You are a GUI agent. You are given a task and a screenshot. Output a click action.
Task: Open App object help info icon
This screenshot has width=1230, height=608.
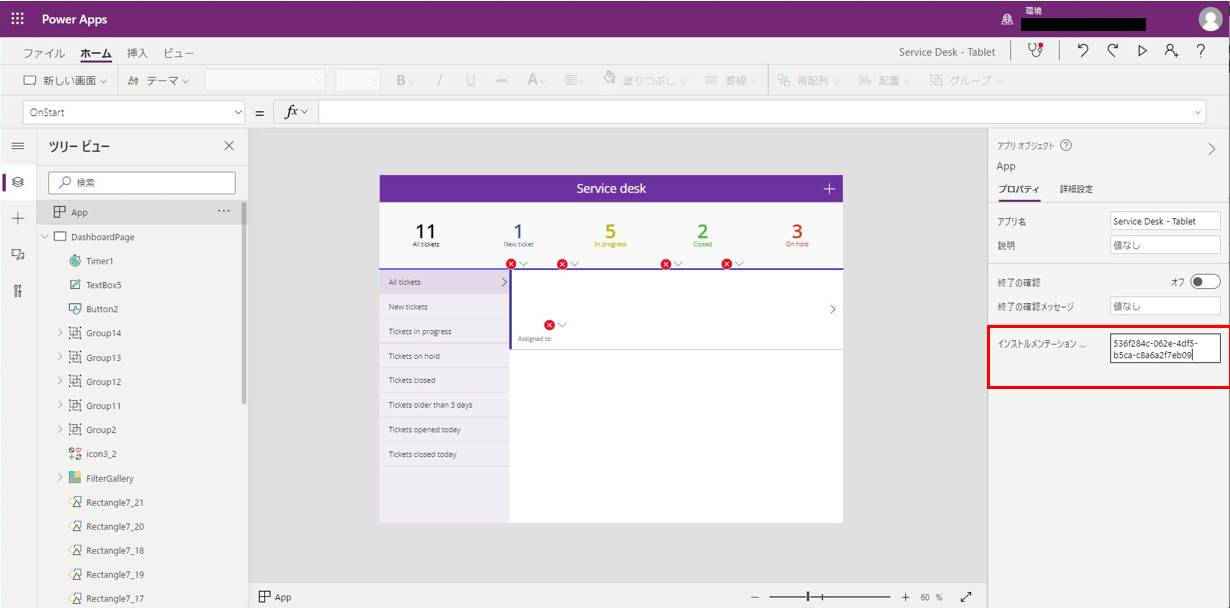[1066, 145]
